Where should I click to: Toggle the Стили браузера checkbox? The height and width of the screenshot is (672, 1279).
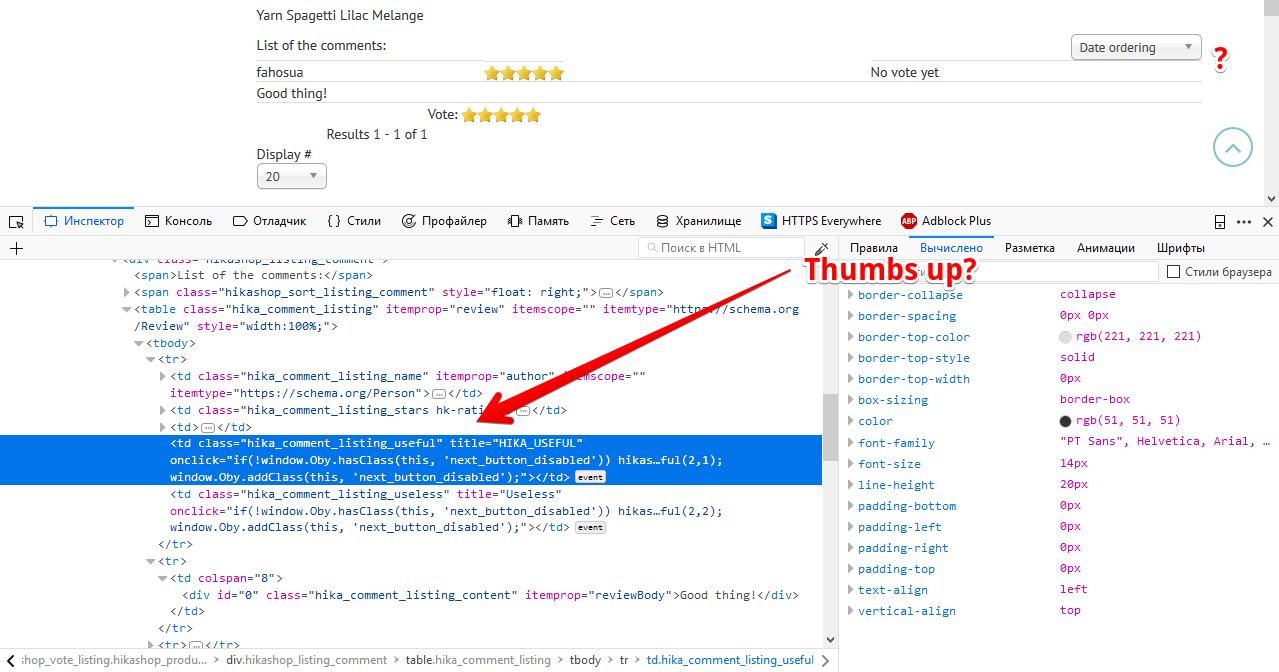[x=1174, y=272]
